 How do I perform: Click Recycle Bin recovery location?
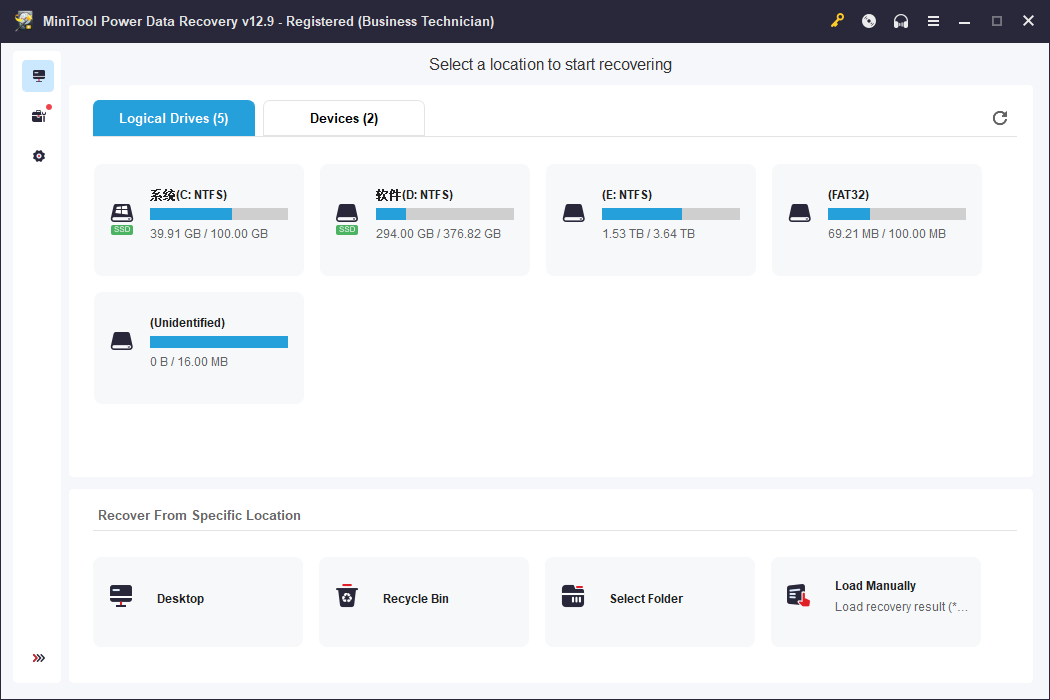[x=424, y=602]
